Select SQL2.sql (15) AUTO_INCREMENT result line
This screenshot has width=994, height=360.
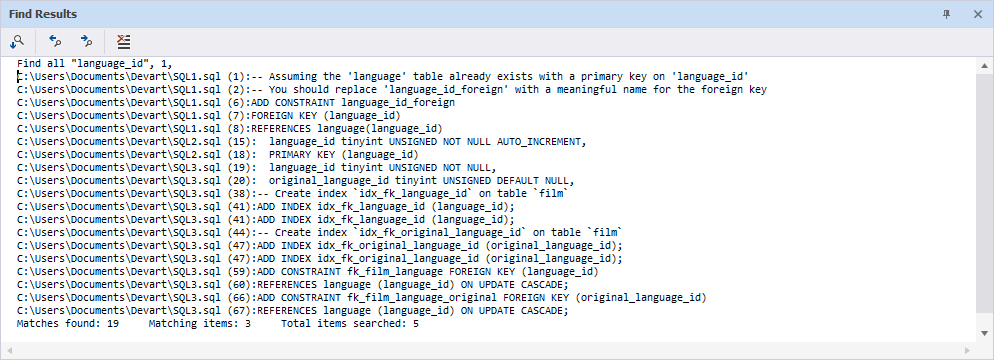coord(302,141)
